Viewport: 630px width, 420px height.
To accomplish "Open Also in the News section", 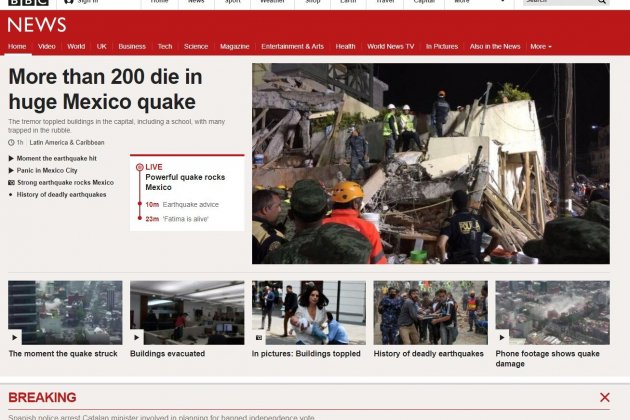I will [x=495, y=47].
